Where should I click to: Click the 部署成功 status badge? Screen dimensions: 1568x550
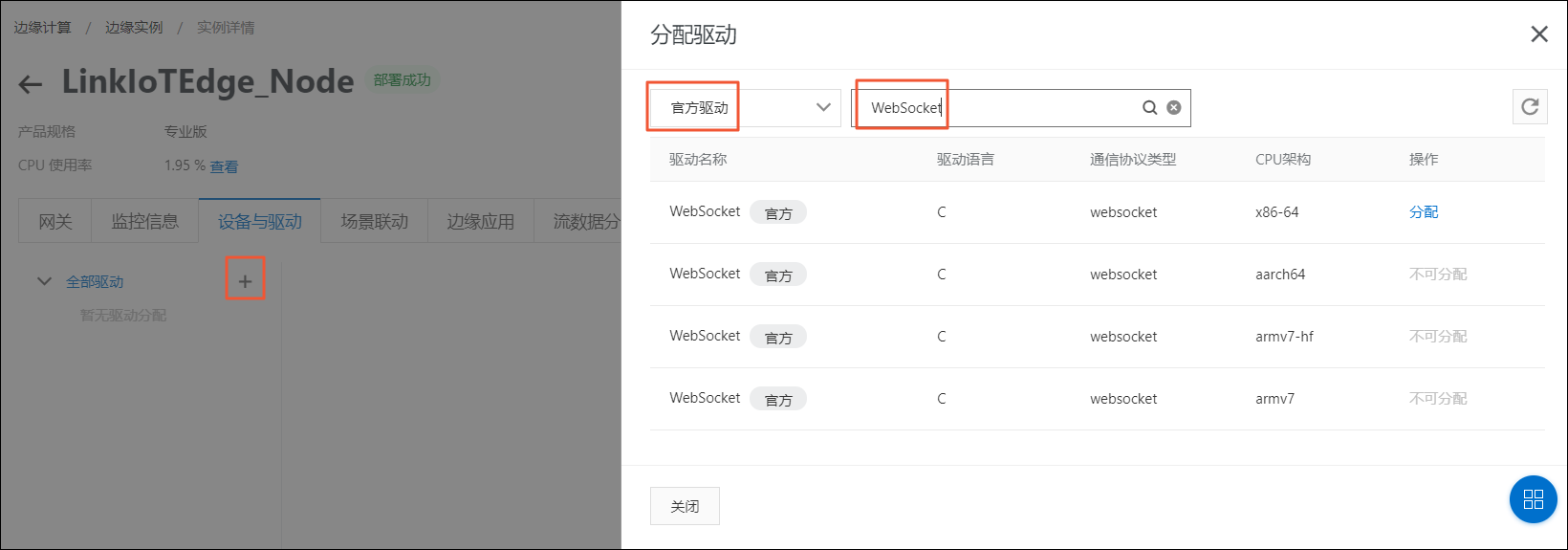[403, 80]
